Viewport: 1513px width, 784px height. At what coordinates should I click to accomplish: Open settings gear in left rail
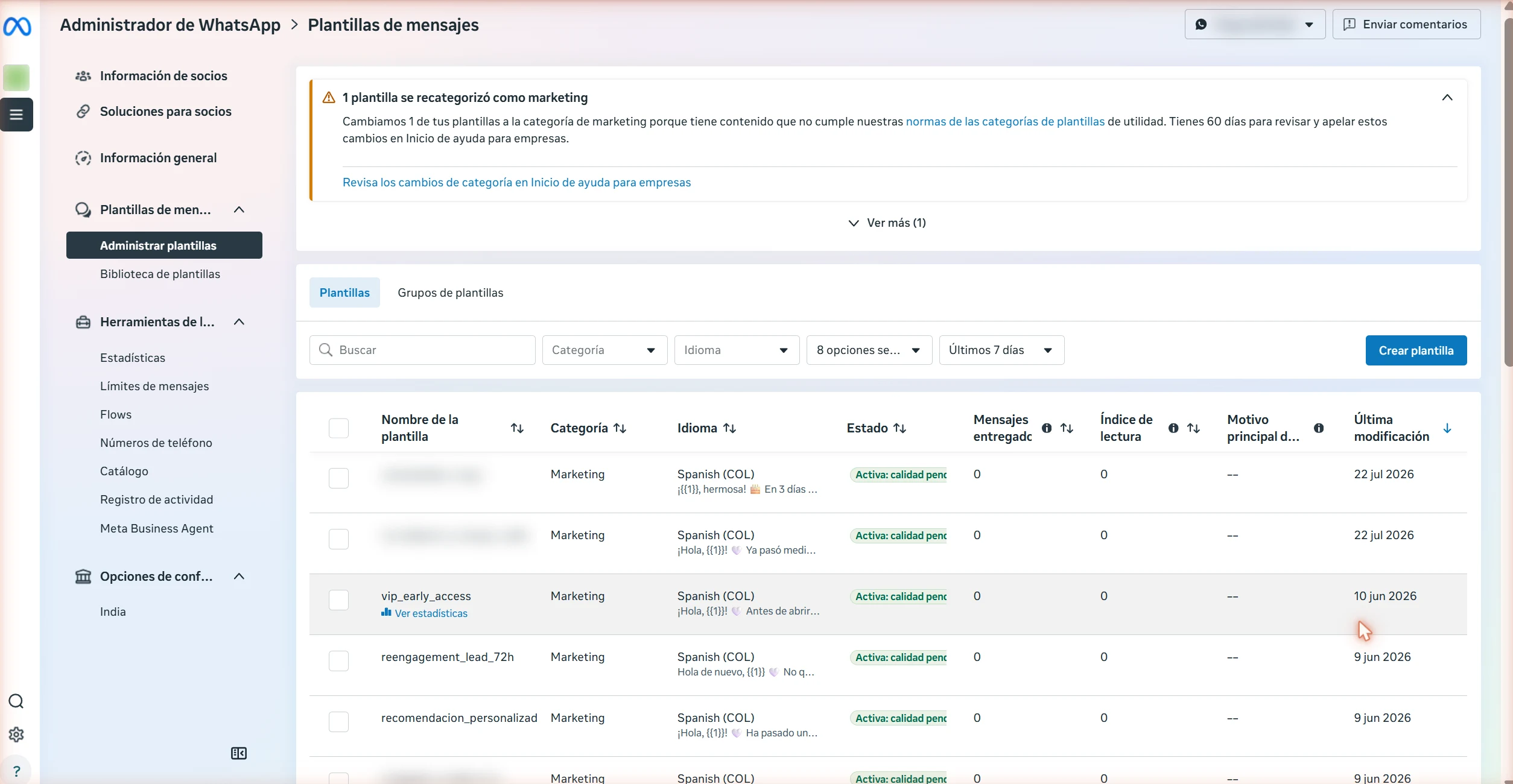16,735
